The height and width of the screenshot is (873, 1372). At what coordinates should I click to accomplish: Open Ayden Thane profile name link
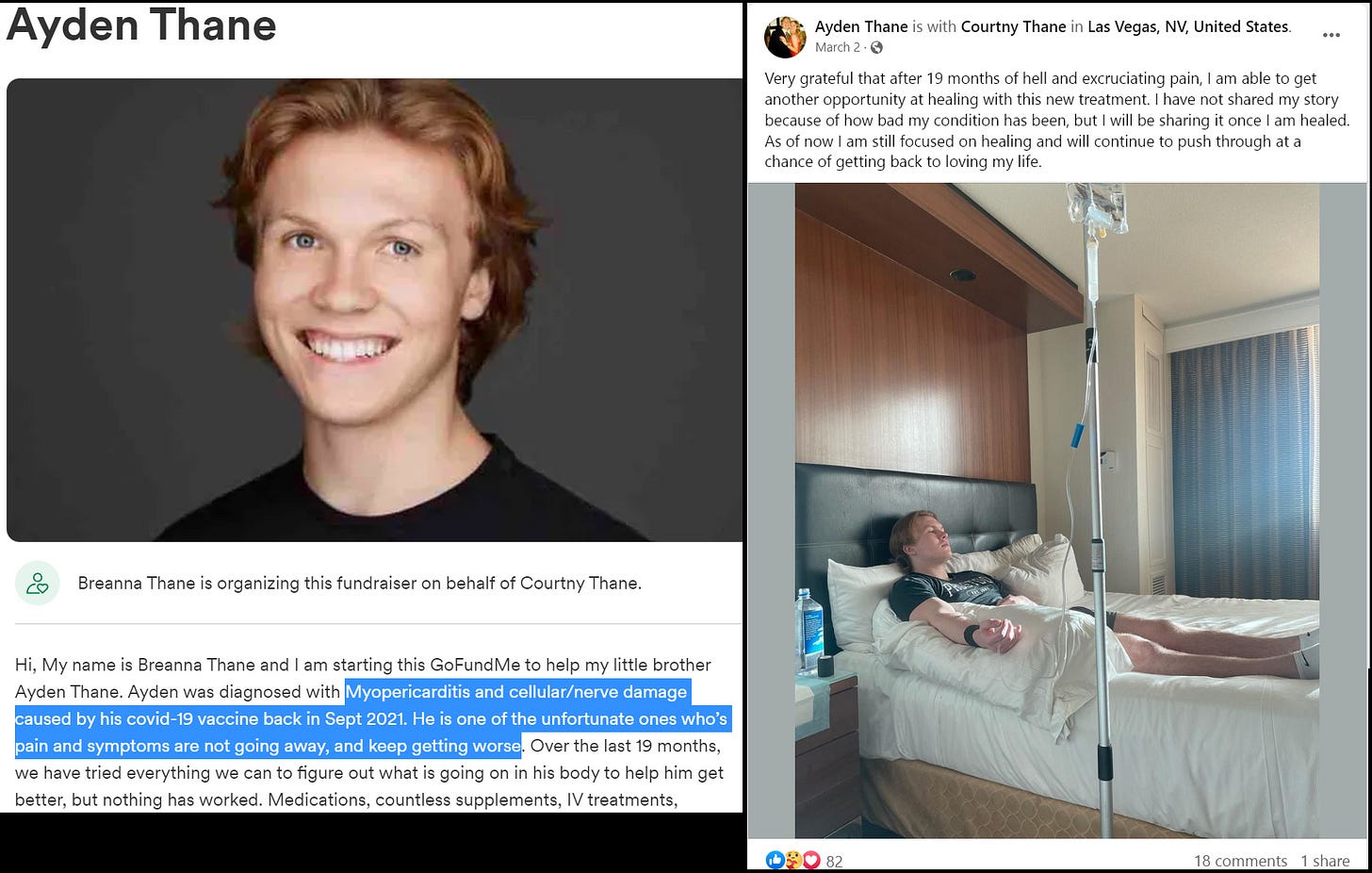(861, 26)
